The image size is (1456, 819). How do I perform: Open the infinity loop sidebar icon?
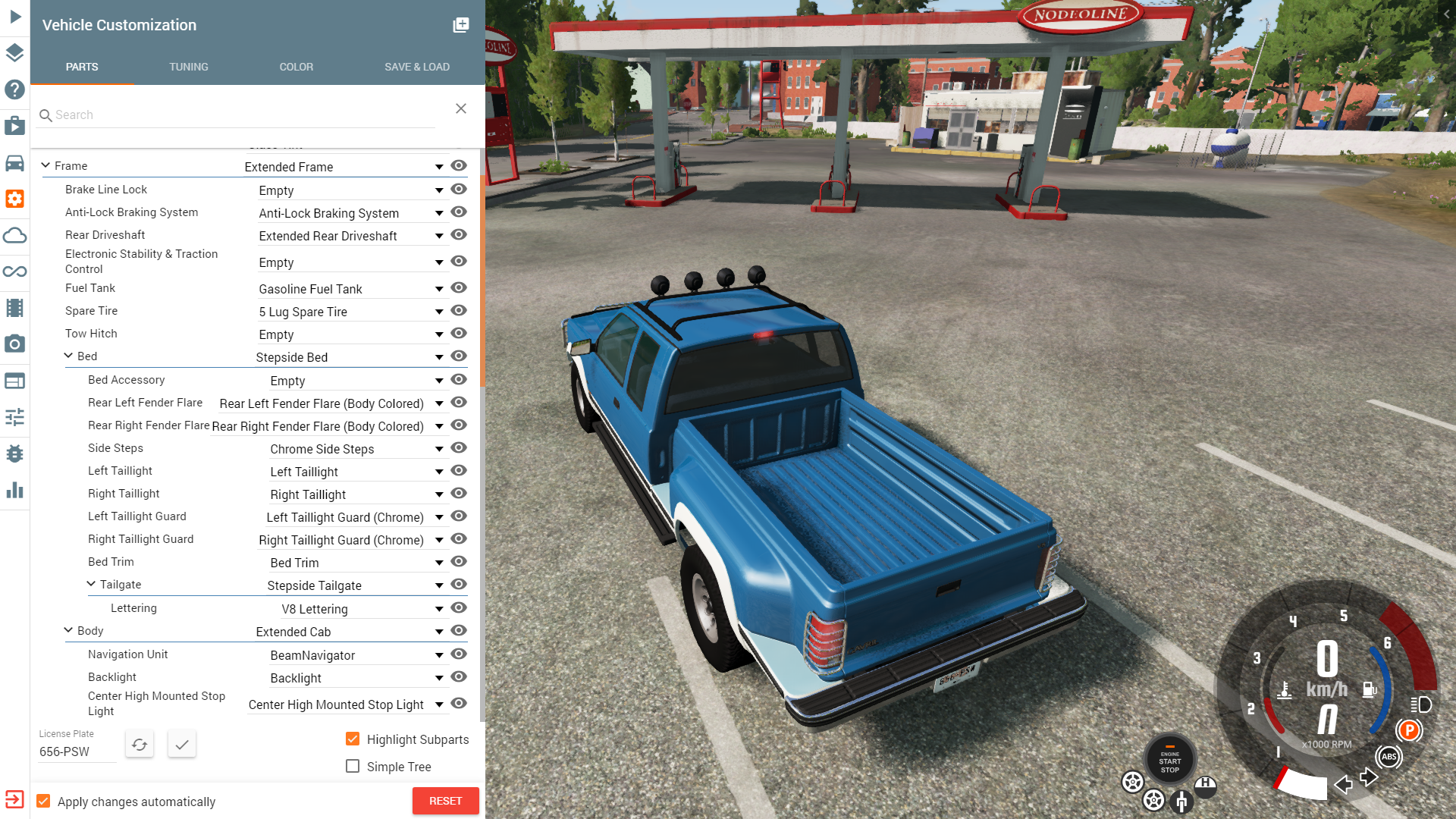15,271
